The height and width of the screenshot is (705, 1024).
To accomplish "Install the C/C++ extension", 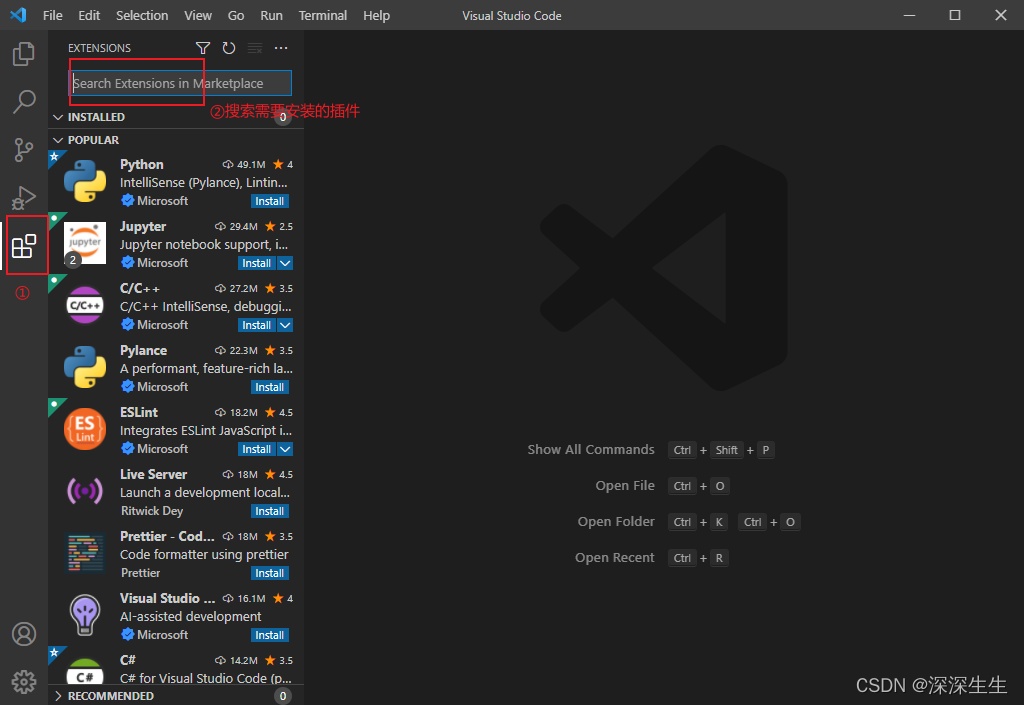I will (257, 325).
